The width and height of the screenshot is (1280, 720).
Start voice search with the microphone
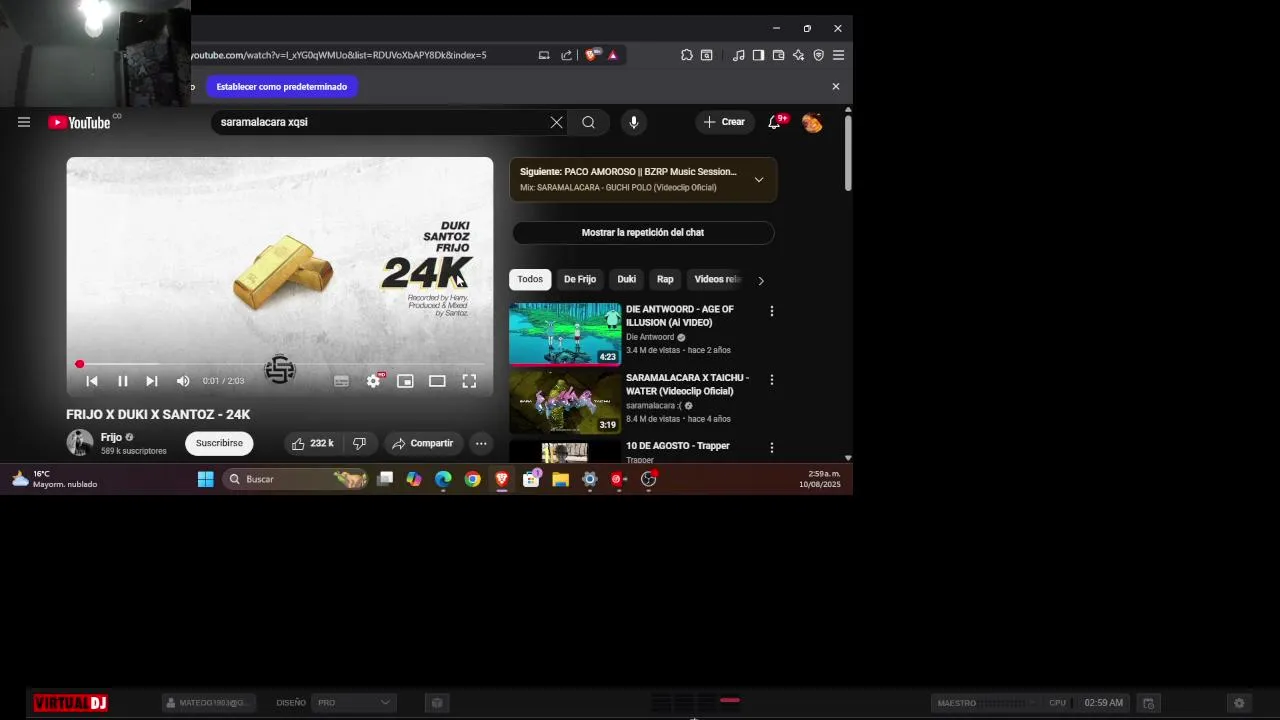click(x=633, y=122)
